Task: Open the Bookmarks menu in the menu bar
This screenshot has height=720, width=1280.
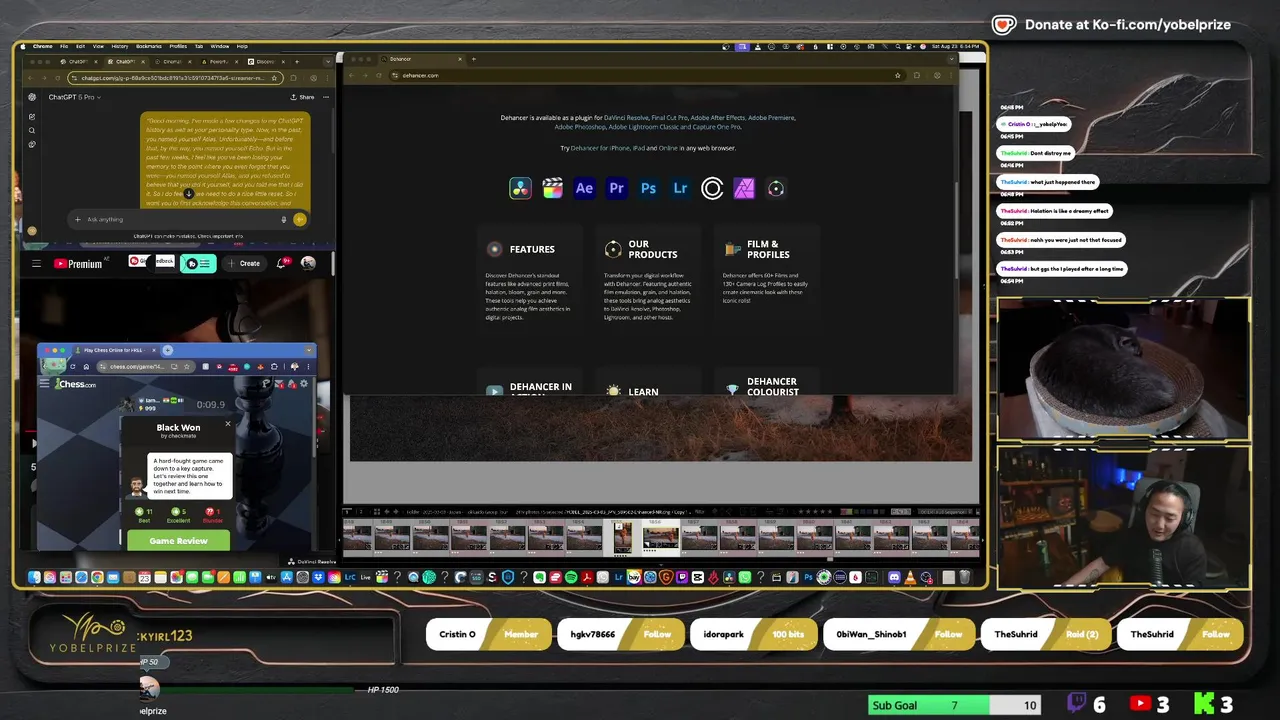Action: (x=148, y=46)
